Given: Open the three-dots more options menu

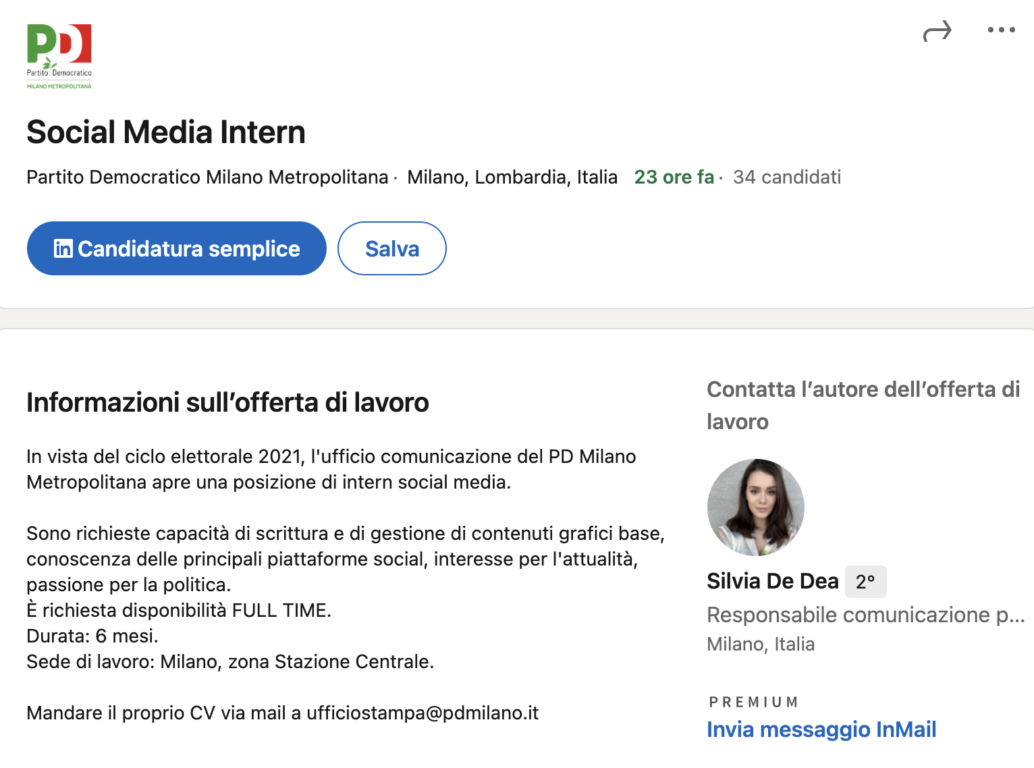Looking at the screenshot, I should point(1001,30).
